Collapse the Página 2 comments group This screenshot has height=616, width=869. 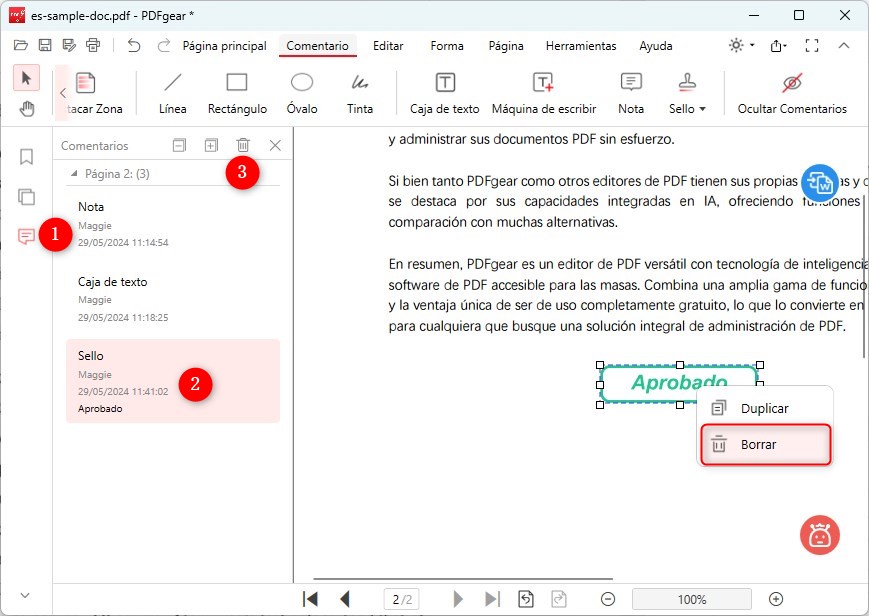74,172
